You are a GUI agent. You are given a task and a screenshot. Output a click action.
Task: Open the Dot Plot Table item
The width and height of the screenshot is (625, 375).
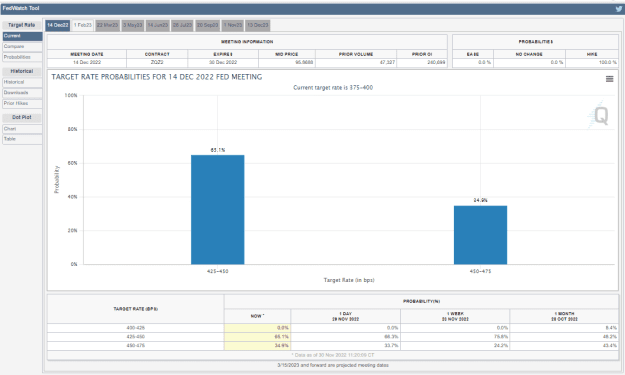(x=22, y=139)
